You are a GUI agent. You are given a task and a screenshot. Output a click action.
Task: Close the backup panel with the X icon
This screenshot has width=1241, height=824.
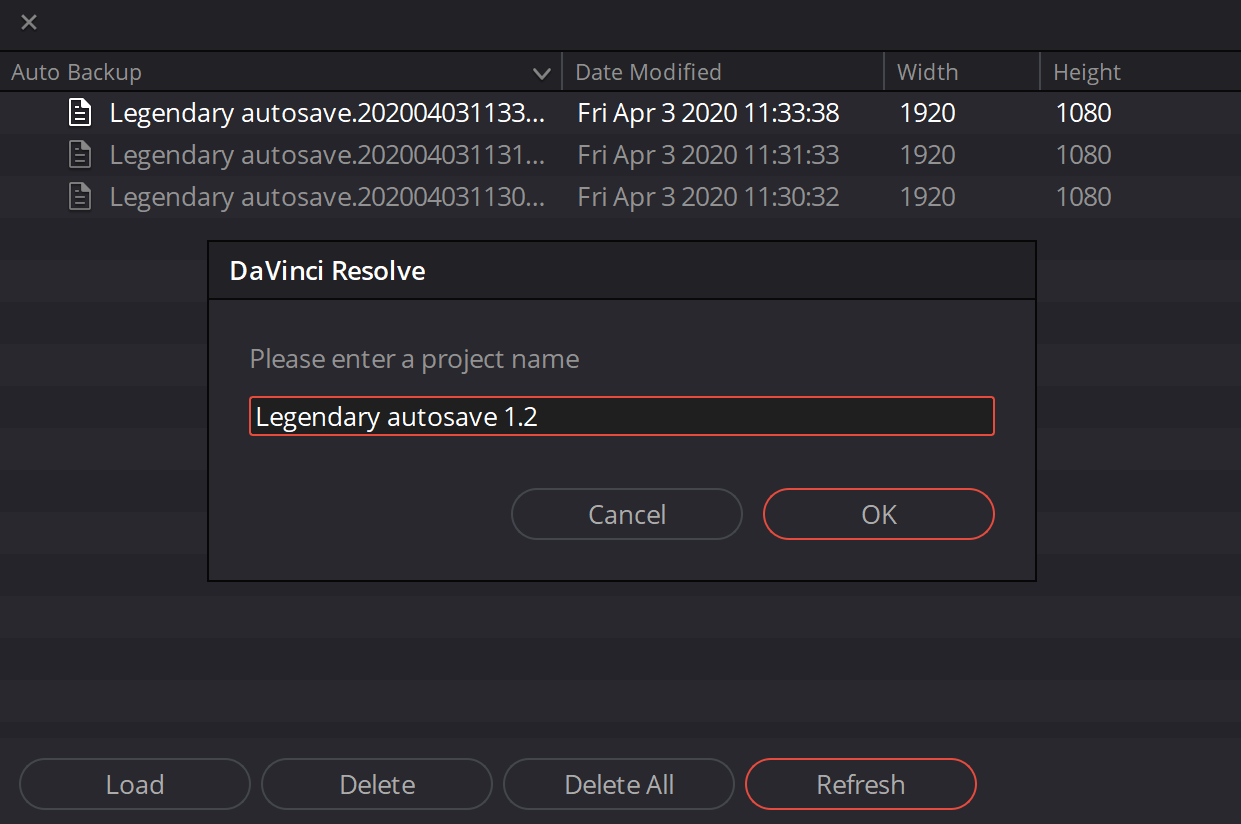(x=29, y=22)
